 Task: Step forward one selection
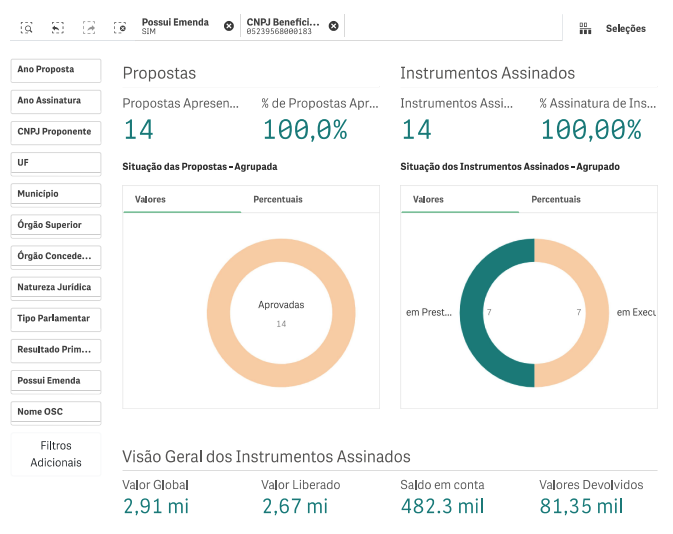(x=89, y=28)
